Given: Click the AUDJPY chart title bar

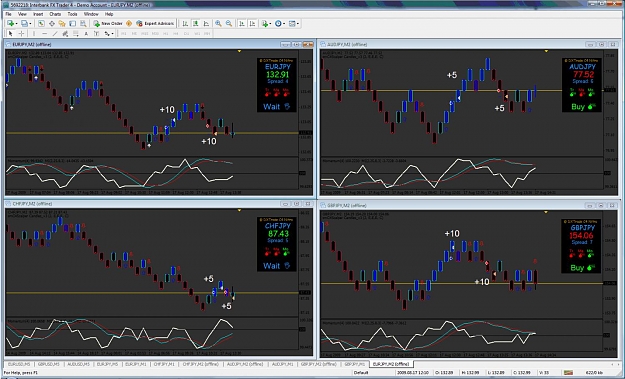Looking at the screenshot, I should 470,44.
